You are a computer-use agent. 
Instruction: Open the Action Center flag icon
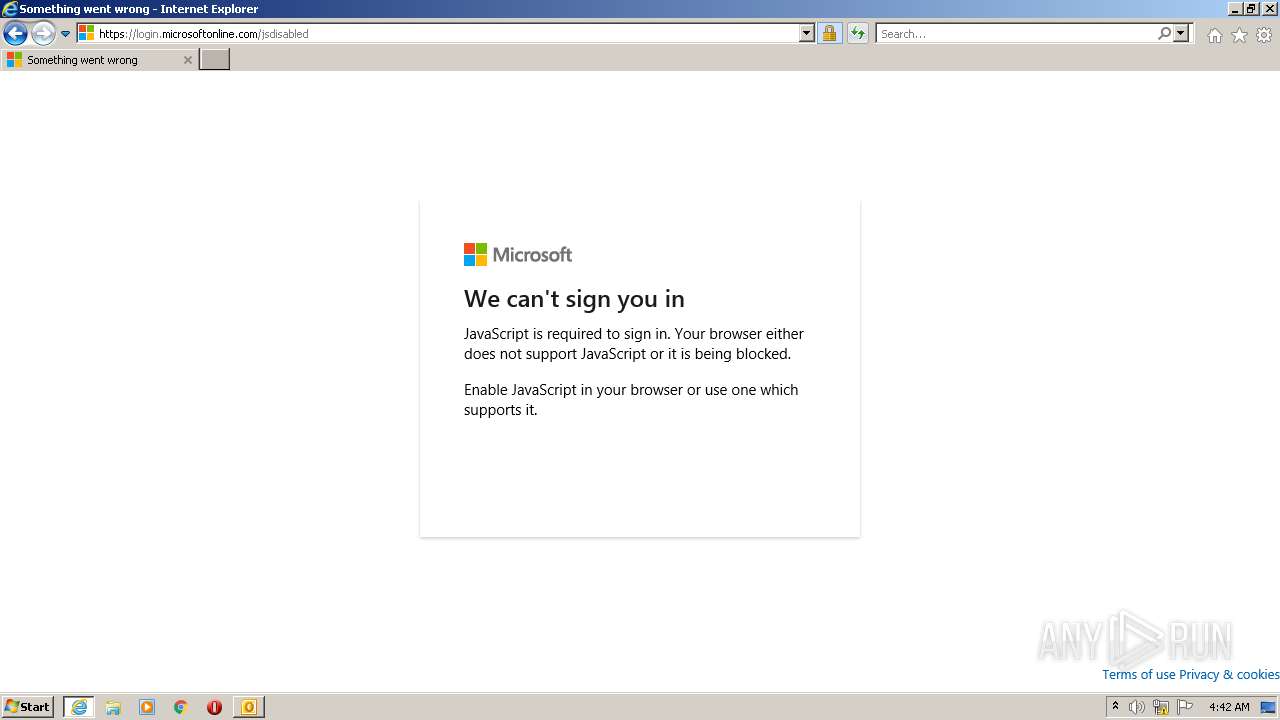pyautogui.click(x=1186, y=707)
